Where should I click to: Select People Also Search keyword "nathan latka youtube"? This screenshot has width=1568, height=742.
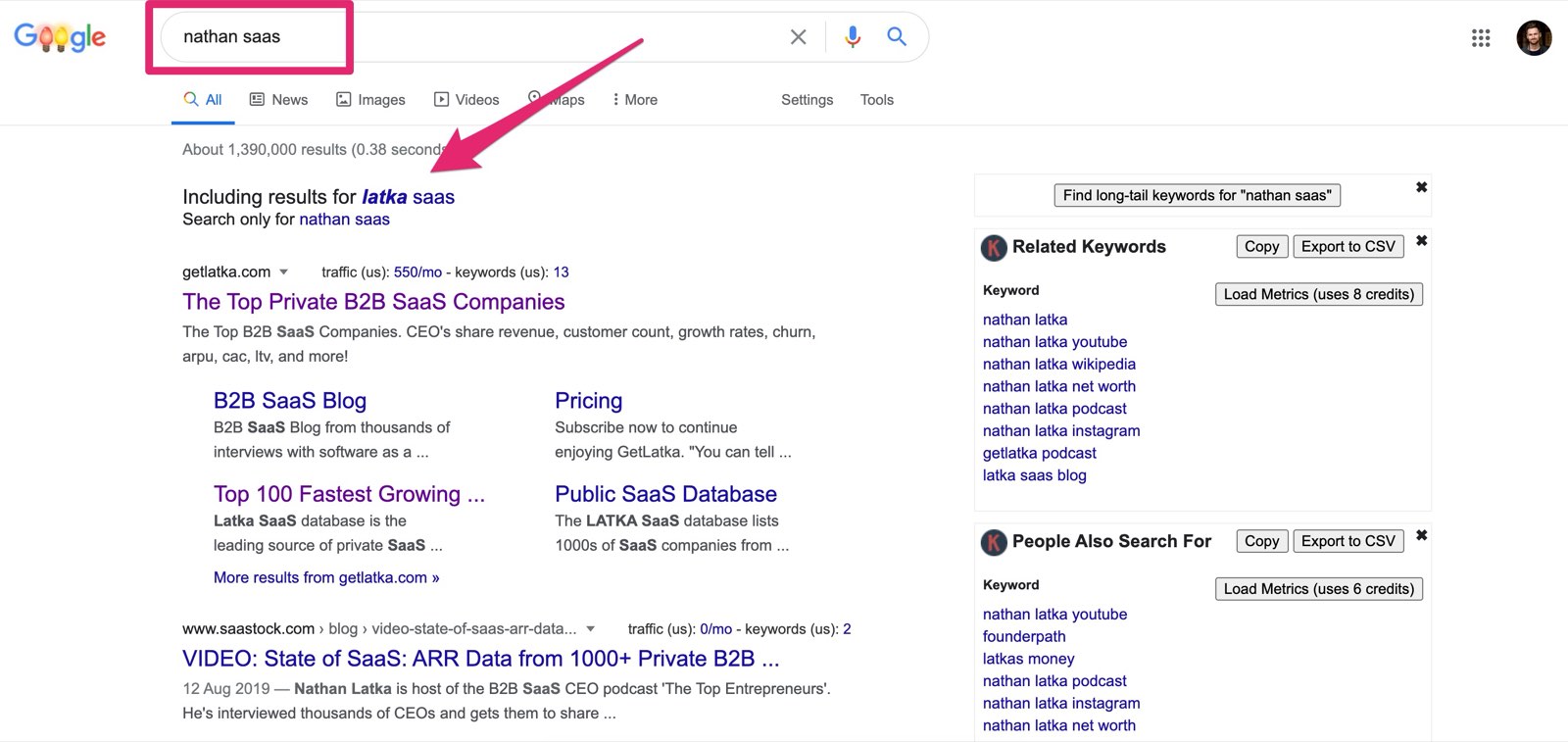[x=1054, y=615]
